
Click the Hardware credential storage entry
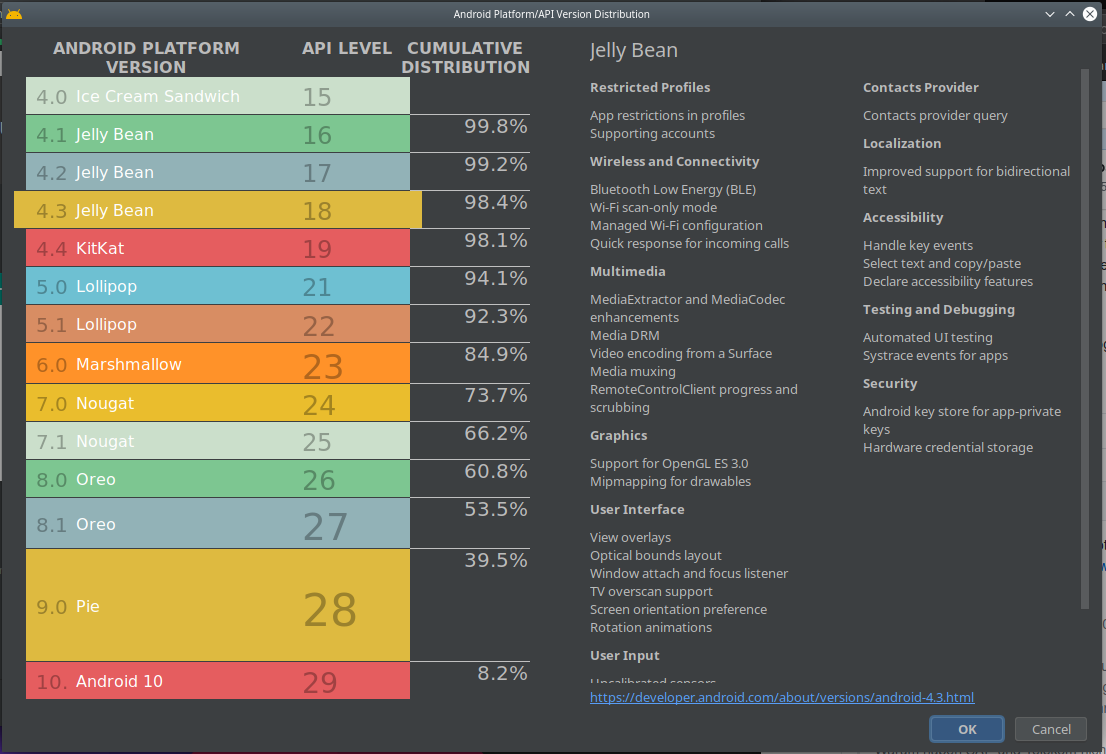tap(948, 447)
